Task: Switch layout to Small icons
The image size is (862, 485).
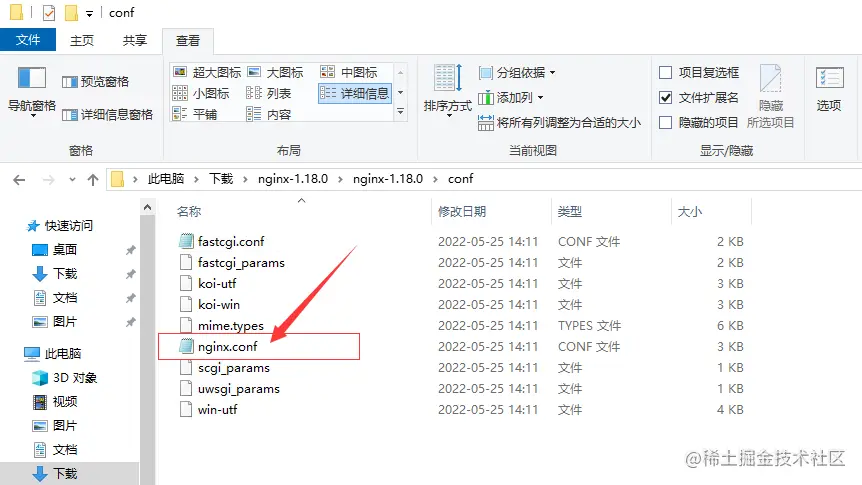Action: click(x=201, y=93)
